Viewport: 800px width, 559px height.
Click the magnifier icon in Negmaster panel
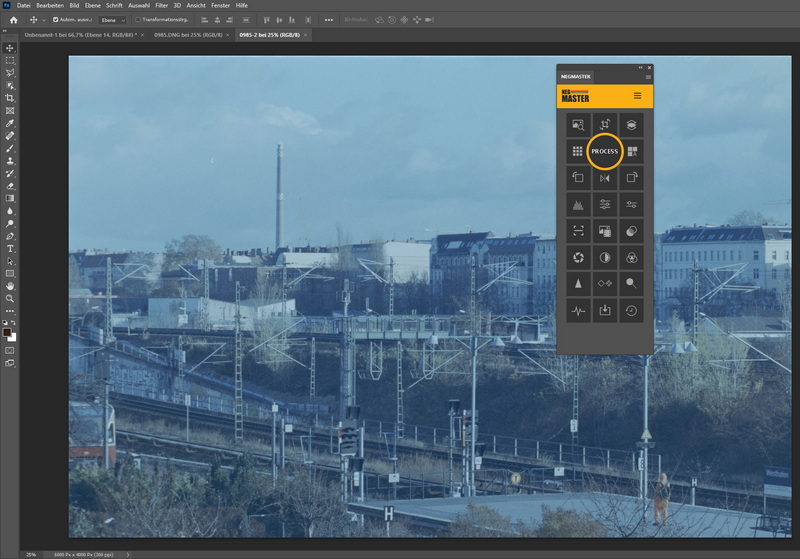tap(632, 284)
